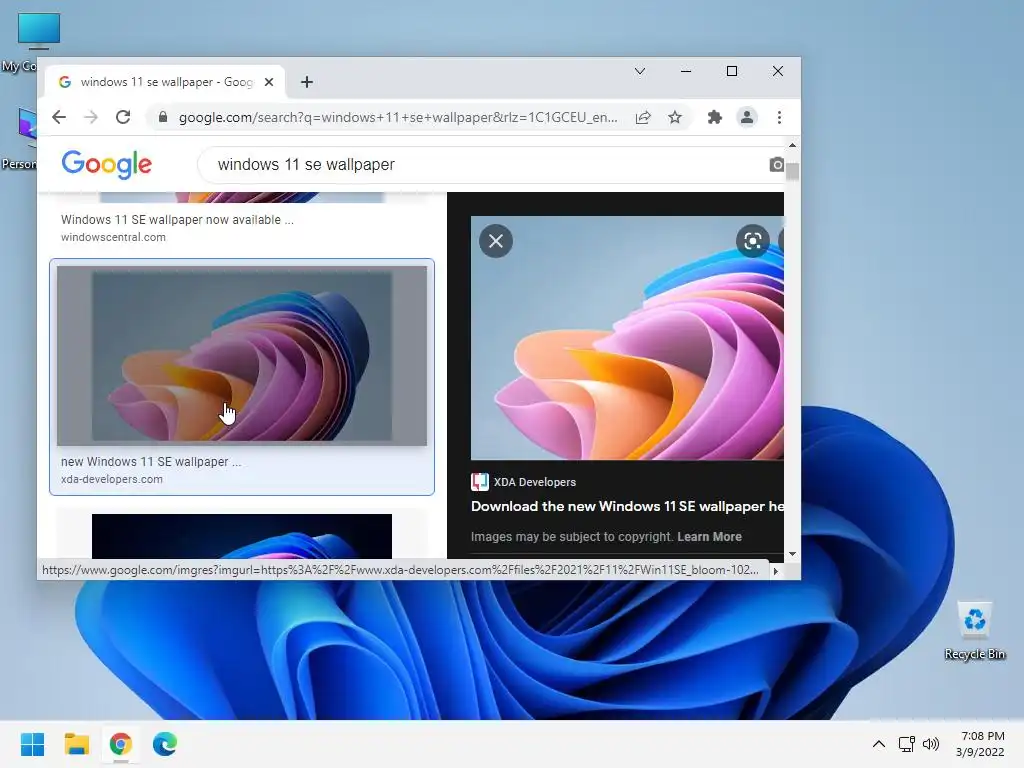Click the search by image camera icon
The height and width of the screenshot is (768, 1024).
pos(776,165)
